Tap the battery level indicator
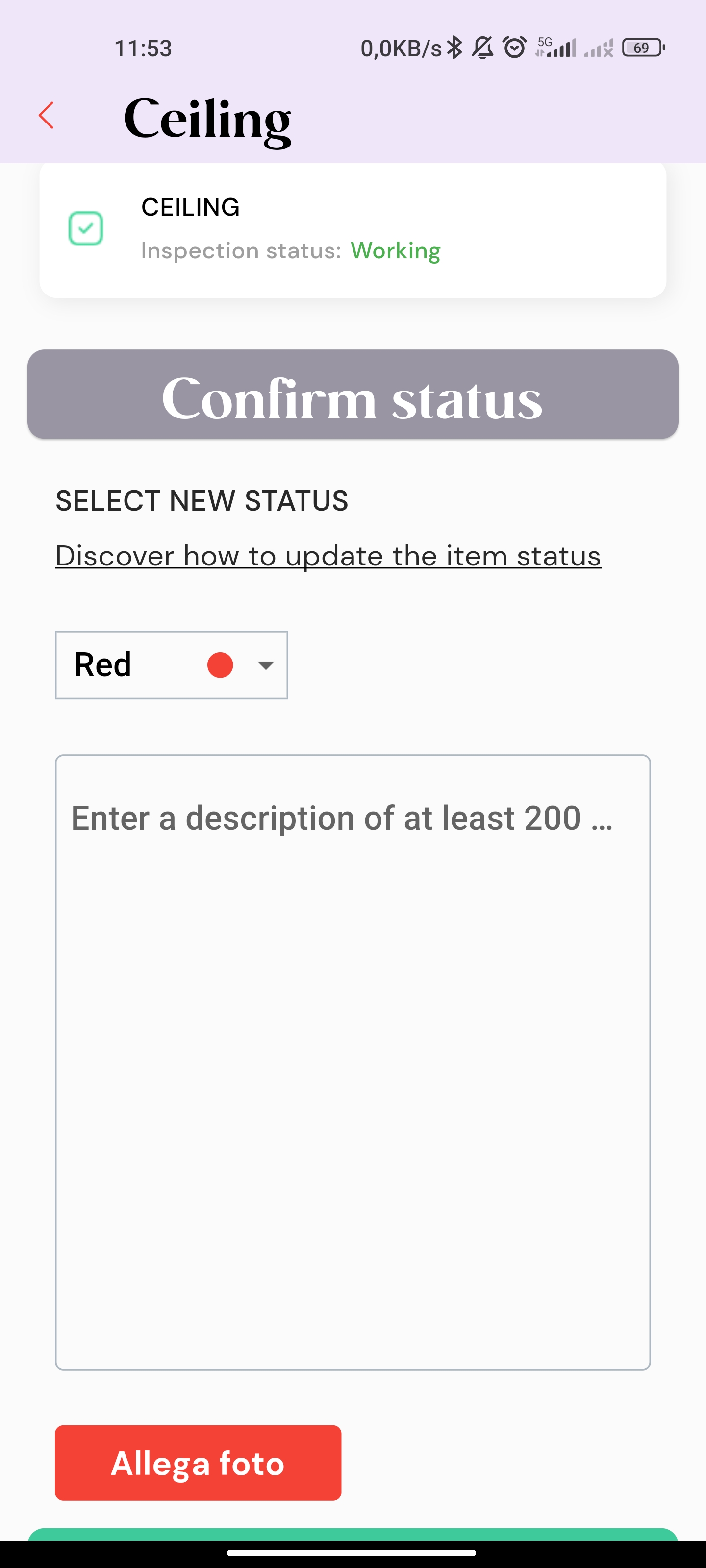 pos(643,48)
